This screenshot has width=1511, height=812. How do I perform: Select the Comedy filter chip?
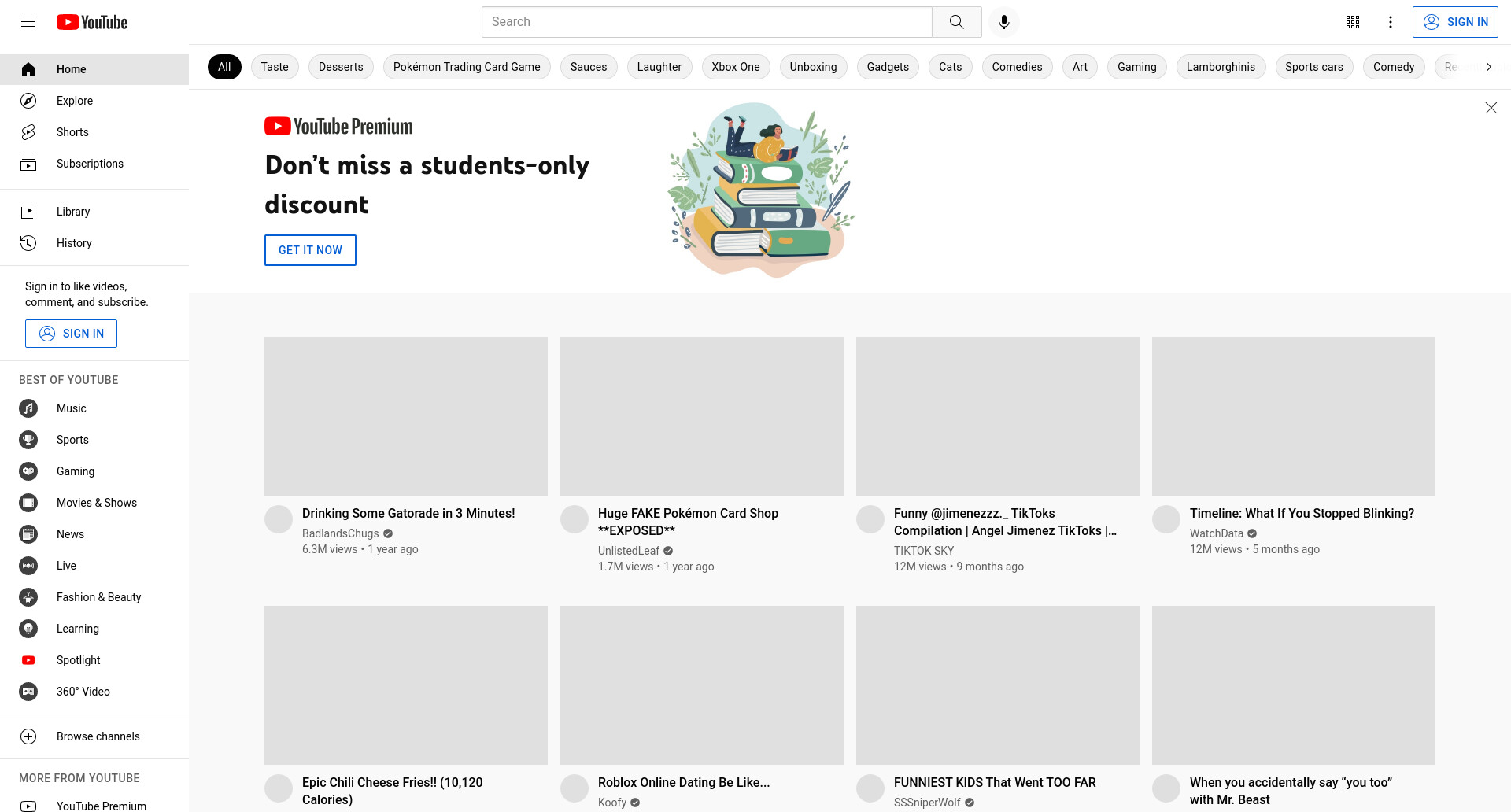click(1394, 67)
